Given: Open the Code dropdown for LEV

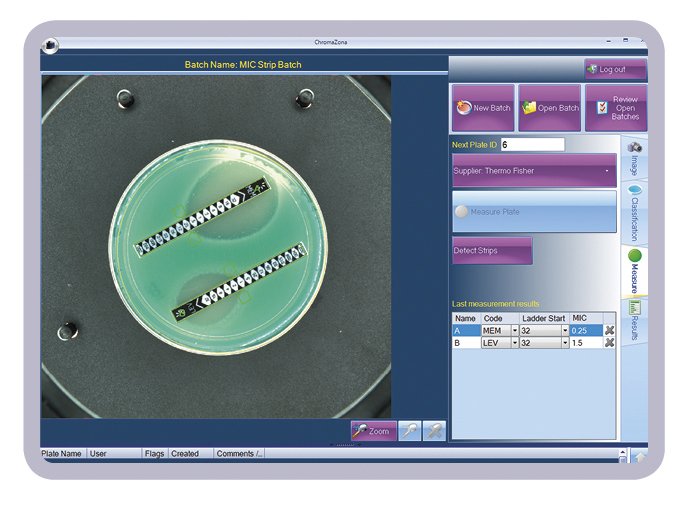Looking at the screenshot, I should (514, 343).
